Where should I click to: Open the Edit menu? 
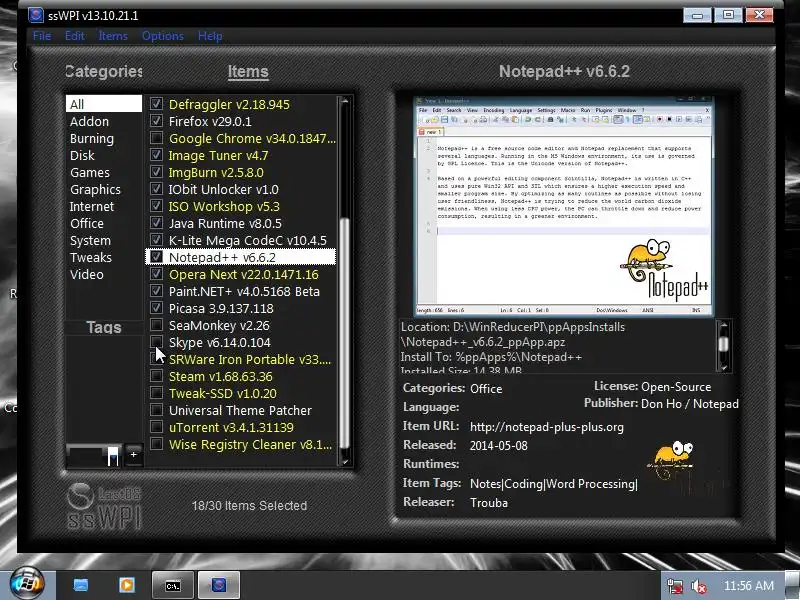74,36
